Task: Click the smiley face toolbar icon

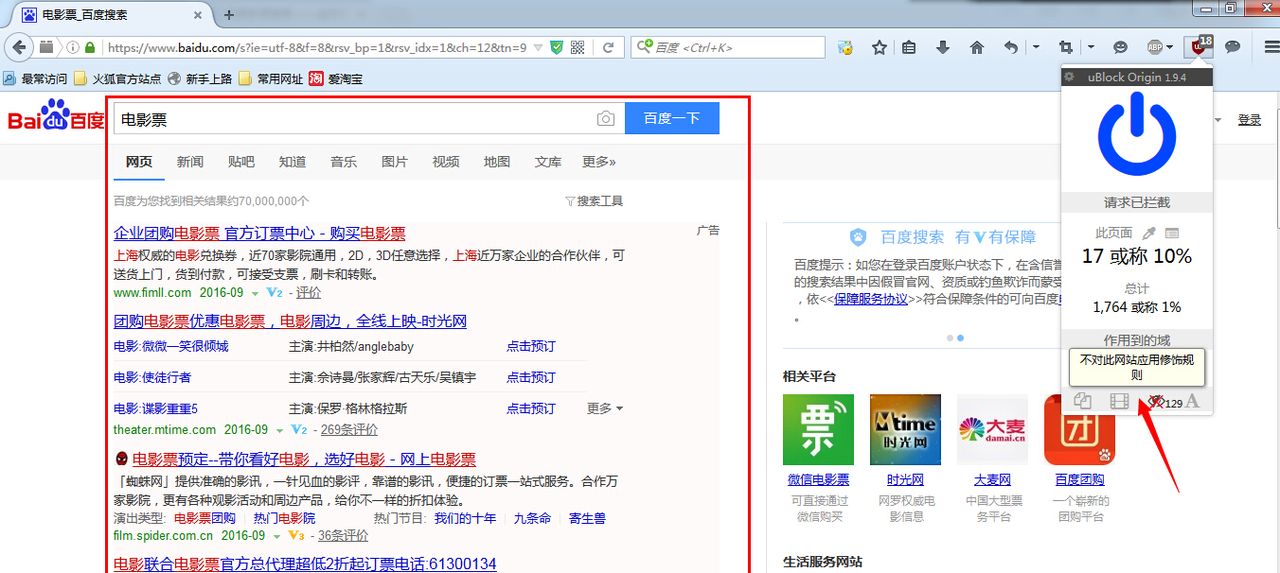Action: [1121, 47]
